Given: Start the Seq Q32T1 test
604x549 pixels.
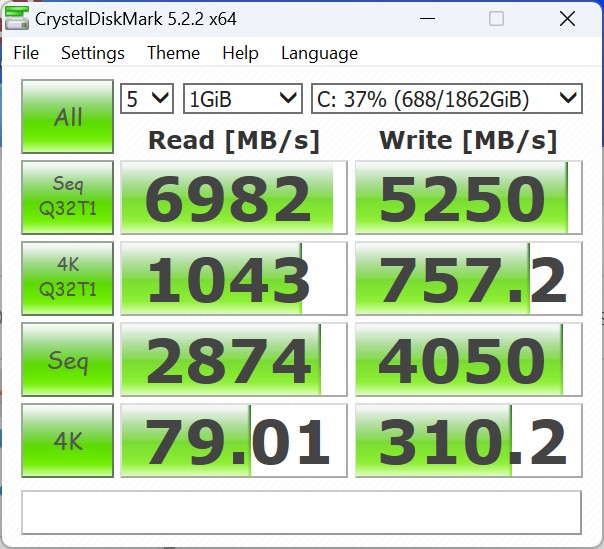Looking at the screenshot, I should (x=68, y=198).
